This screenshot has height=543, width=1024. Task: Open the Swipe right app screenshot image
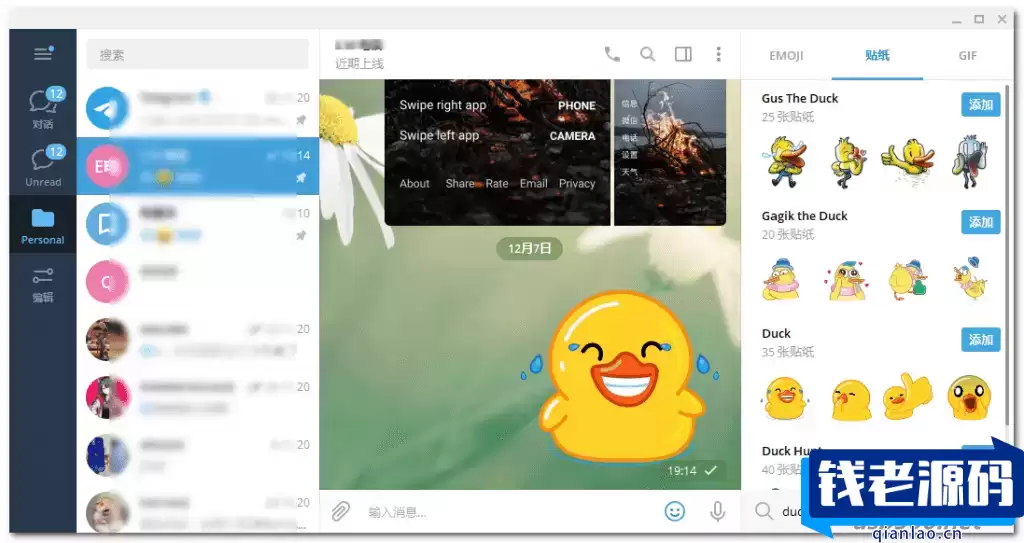point(497,152)
